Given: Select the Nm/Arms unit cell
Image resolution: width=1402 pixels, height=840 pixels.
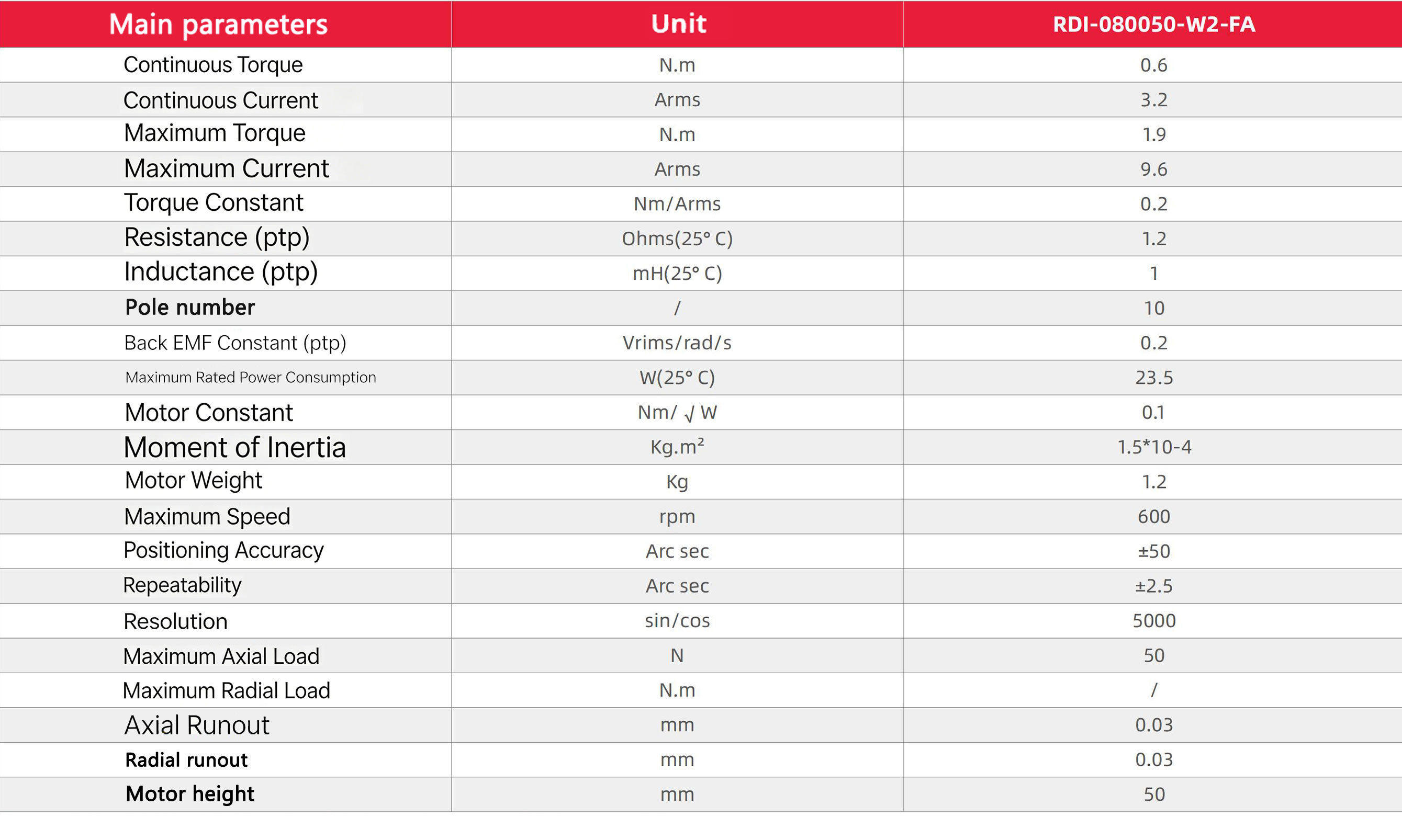Looking at the screenshot, I should pyautogui.click(x=677, y=204).
